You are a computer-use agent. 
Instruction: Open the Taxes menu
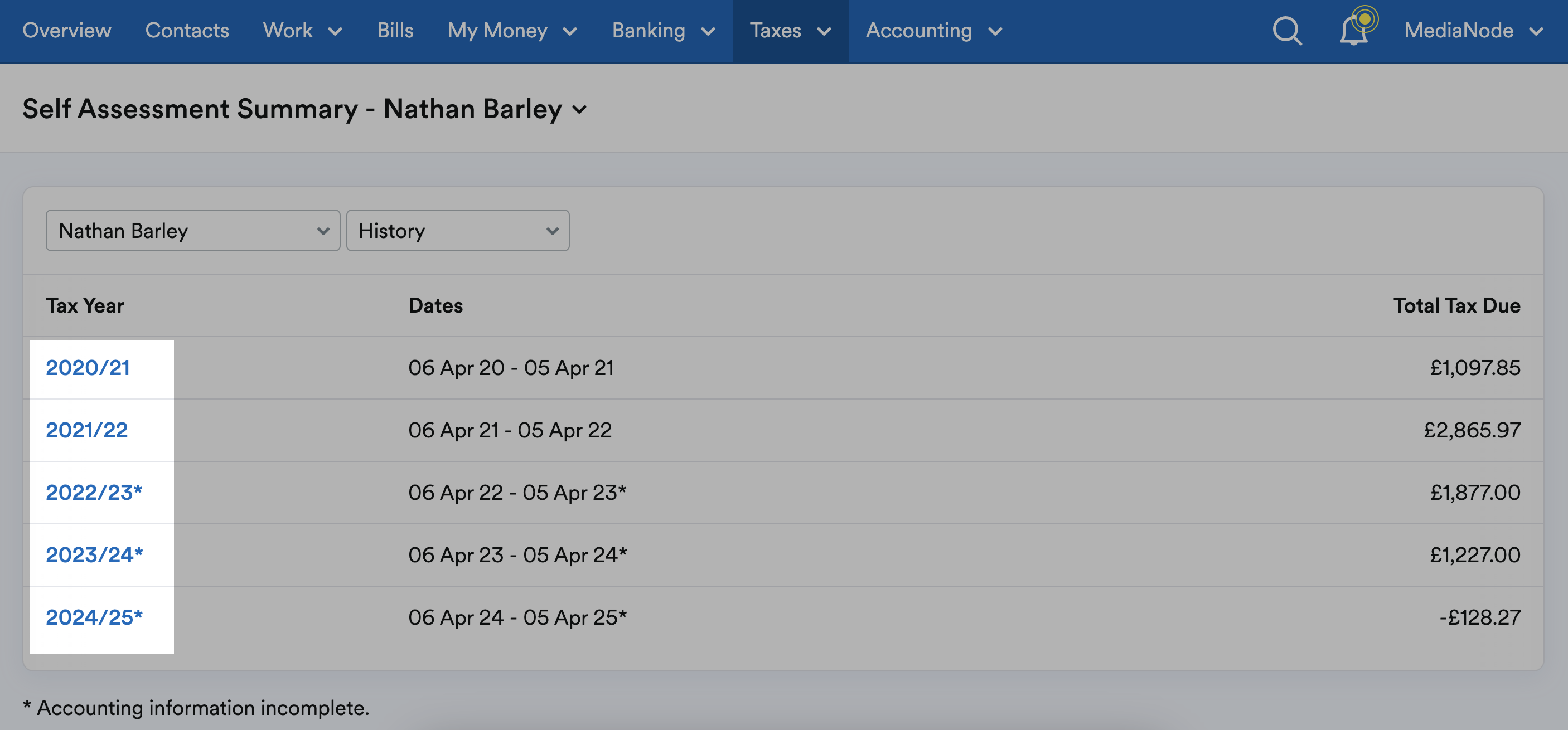(790, 31)
